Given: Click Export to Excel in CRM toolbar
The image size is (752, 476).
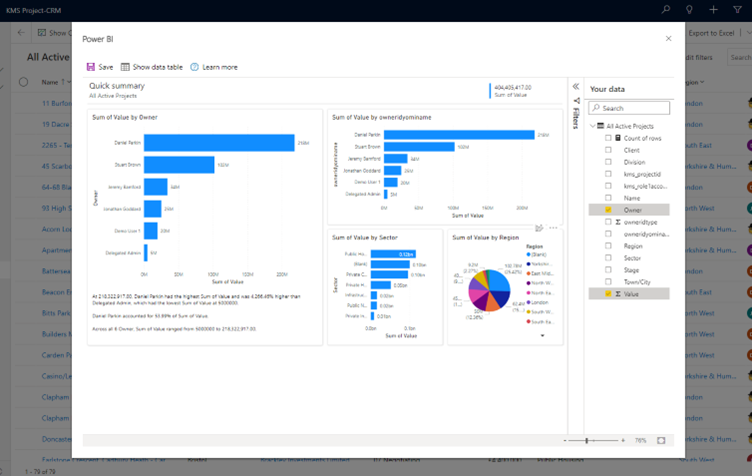Looking at the screenshot, I should click(711, 33).
